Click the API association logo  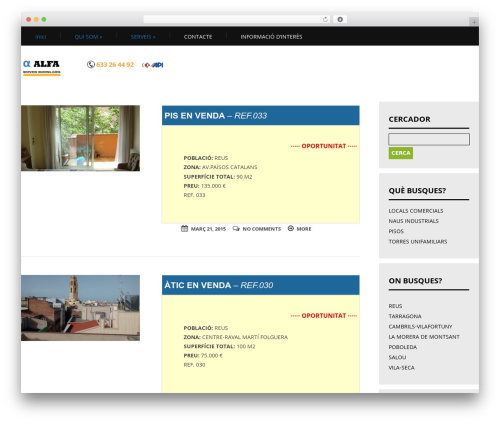point(153,65)
